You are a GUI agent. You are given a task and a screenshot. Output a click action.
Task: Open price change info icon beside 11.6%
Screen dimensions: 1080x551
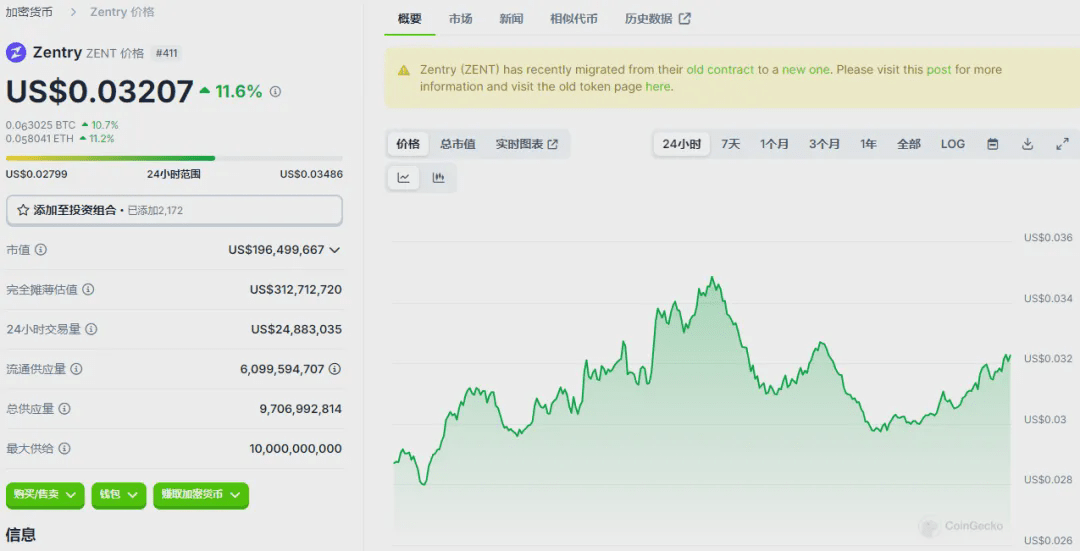(276, 91)
